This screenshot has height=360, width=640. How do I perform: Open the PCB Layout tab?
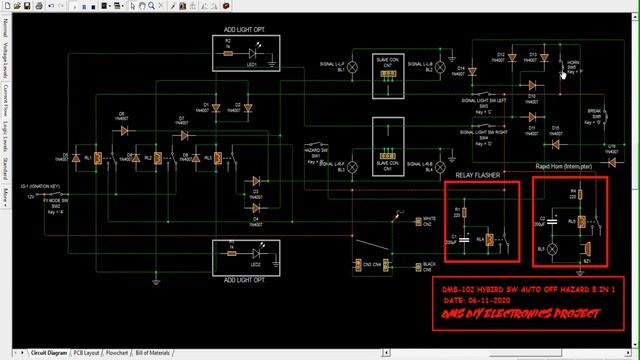(x=87, y=353)
